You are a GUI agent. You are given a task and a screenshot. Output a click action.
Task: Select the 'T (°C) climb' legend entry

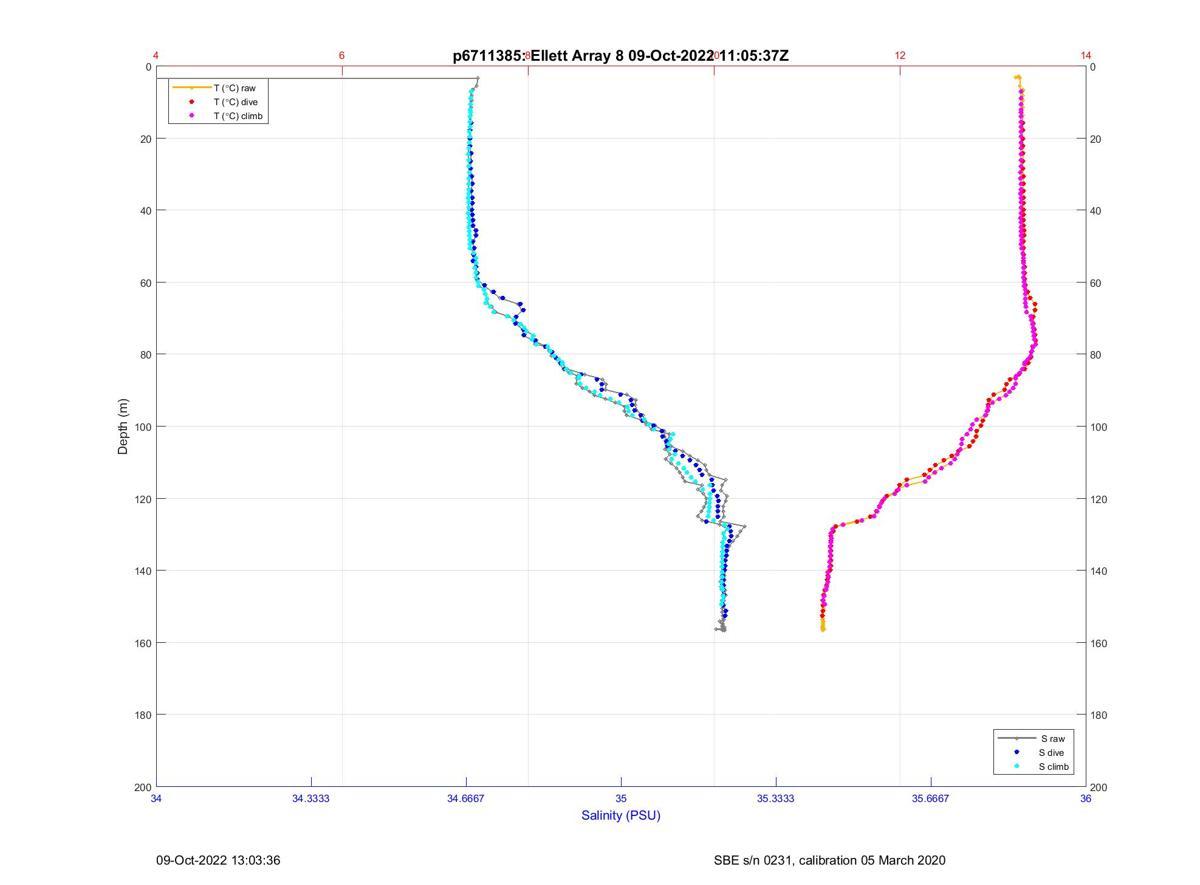(239, 116)
